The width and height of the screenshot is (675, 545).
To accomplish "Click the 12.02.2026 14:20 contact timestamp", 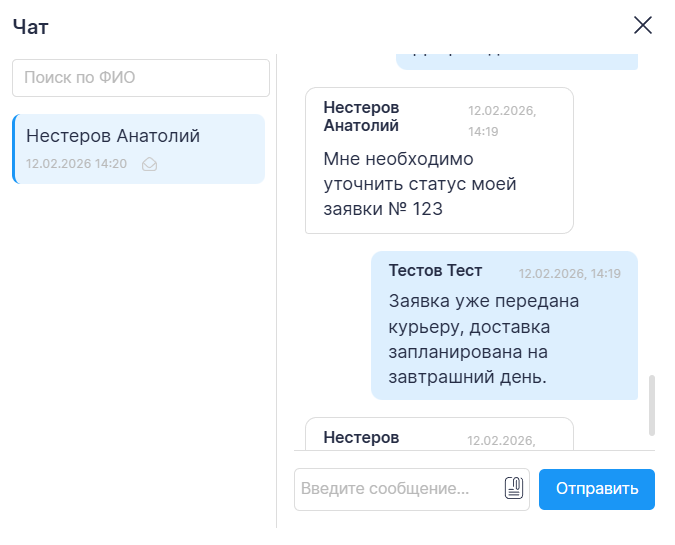I will point(76,164).
